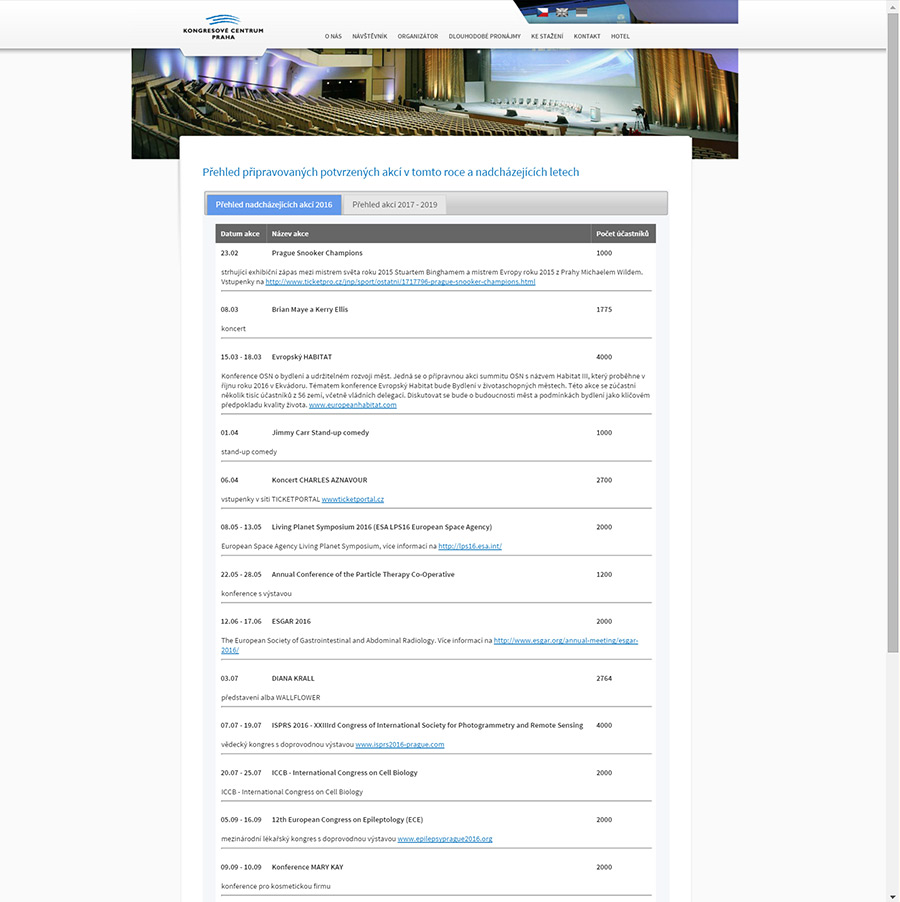This screenshot has height=902, width=900.
Task: Select the date range 05.09 - 16.09
Action: pyautogui.click(x=240, y=820)
